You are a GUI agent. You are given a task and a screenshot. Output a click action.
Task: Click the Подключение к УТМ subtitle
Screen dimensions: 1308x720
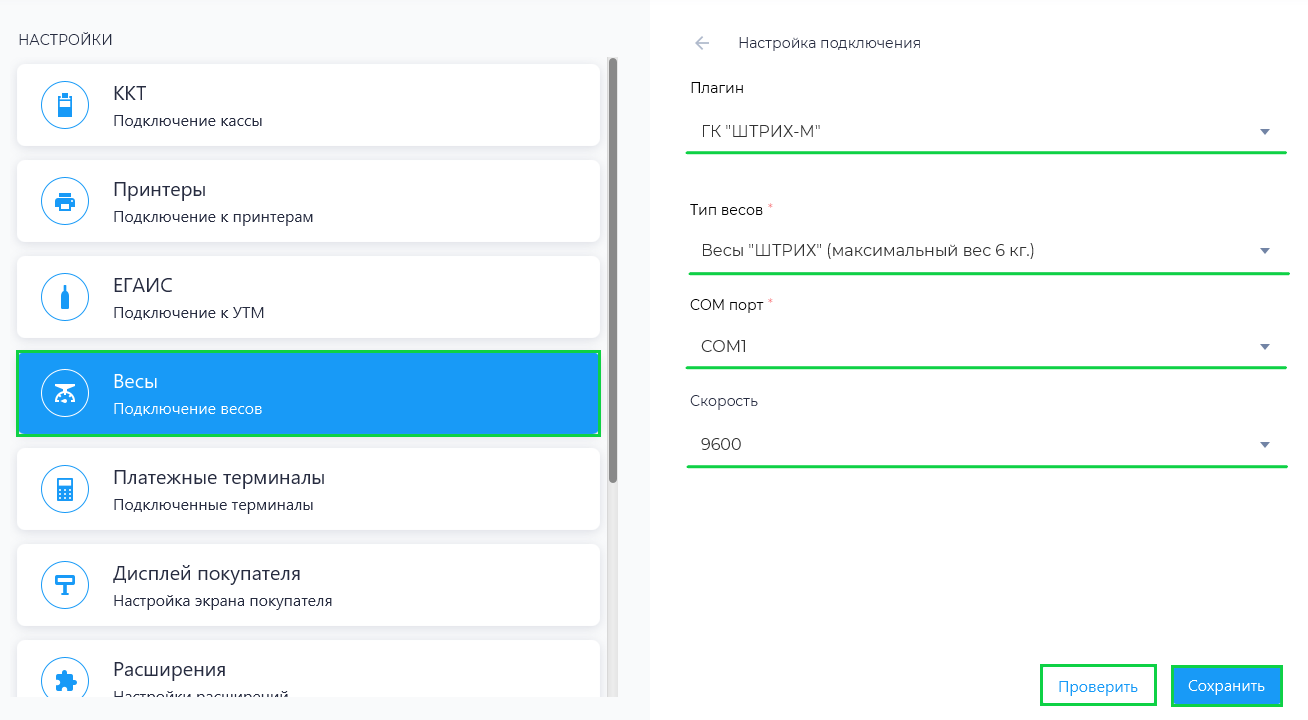click(x=189, y=313)
